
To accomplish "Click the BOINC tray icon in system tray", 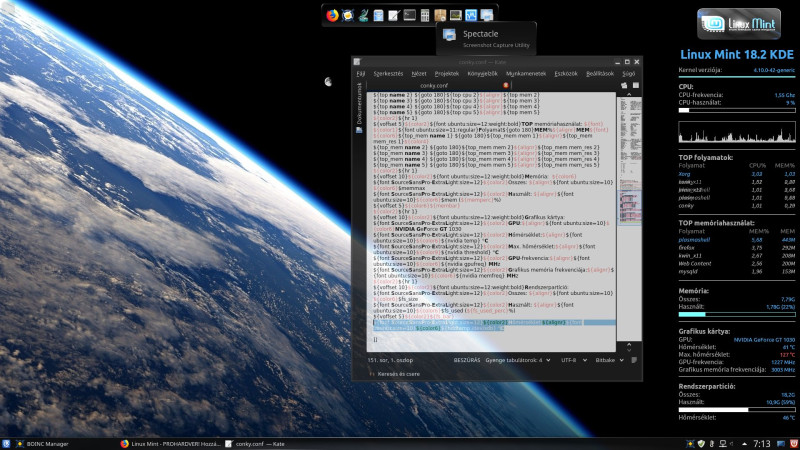I will [690, 444].
